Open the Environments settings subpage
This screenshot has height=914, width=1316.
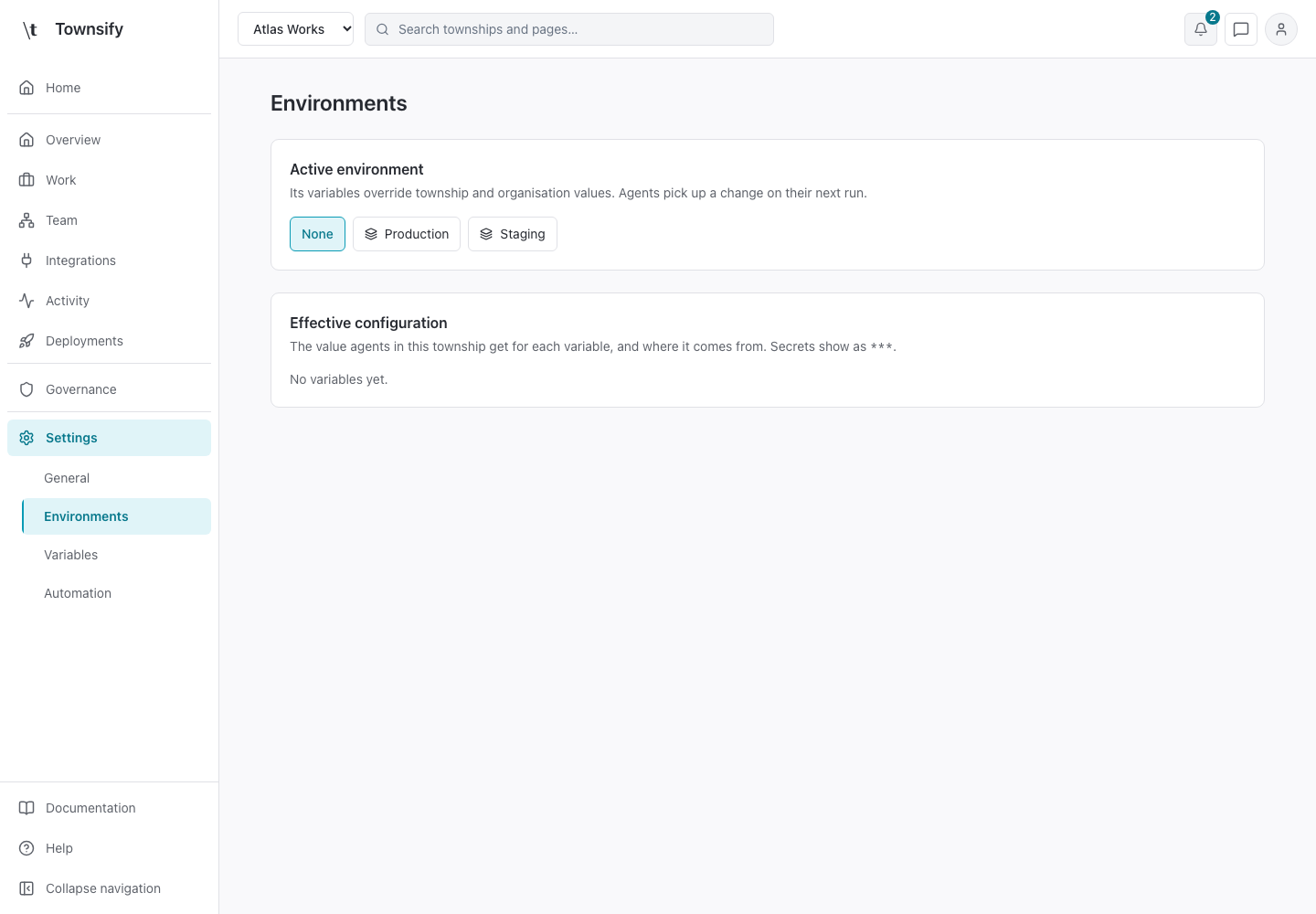(116, 516)
